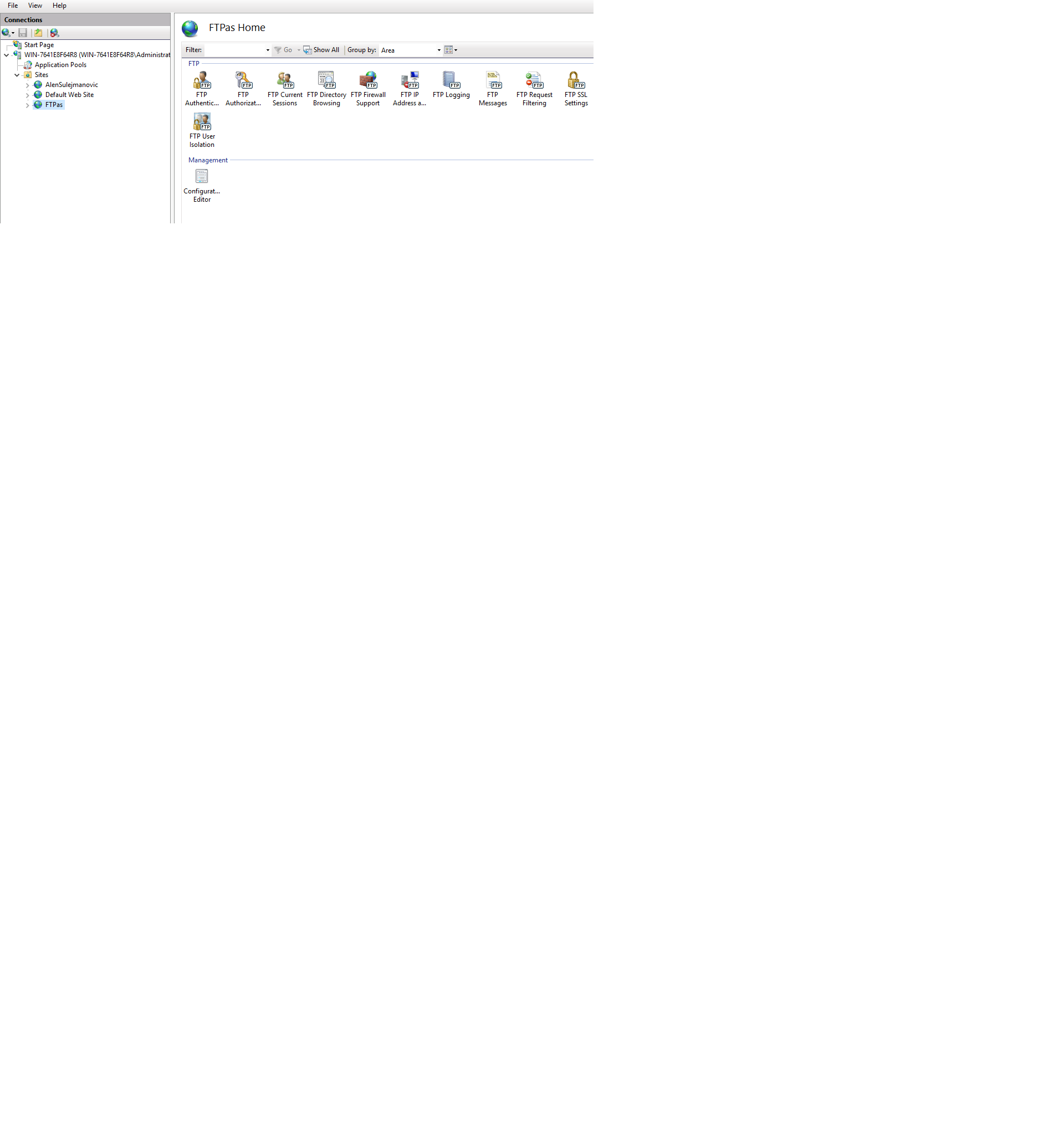This screenshot has width=1064, height=1135.
Task: Select the WIN-7641E8F64R8 server node
Action: point(97,55)
